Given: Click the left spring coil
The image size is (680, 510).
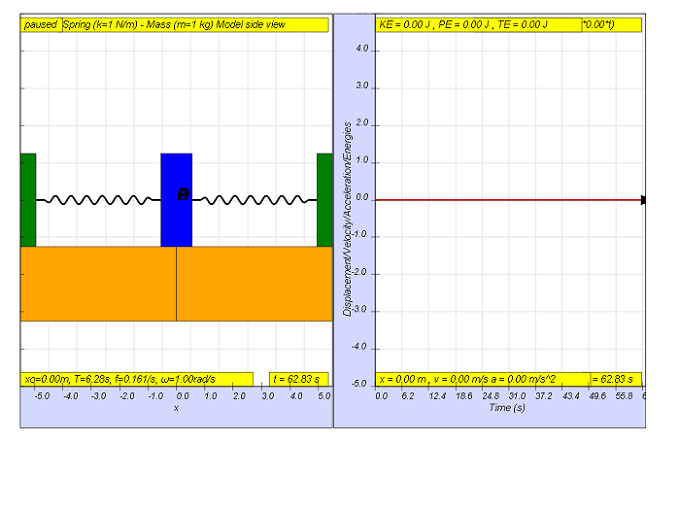Looking at the screenshot, I should click(98, 200).
